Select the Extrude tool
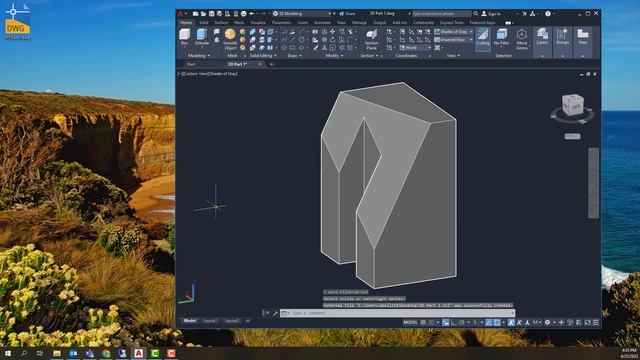 (x=202, y=37)
